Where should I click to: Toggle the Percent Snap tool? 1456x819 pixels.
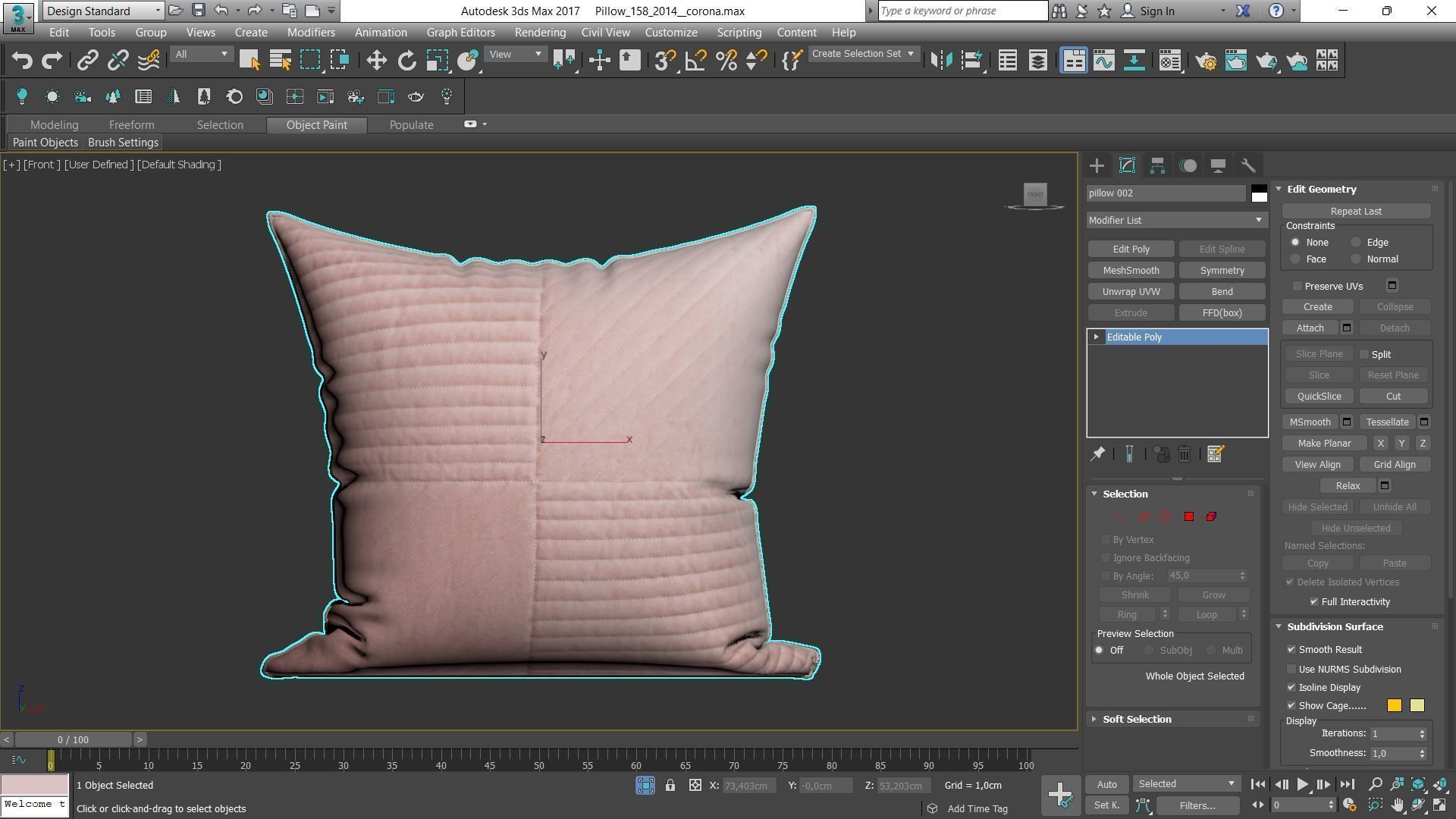point(726,61)
